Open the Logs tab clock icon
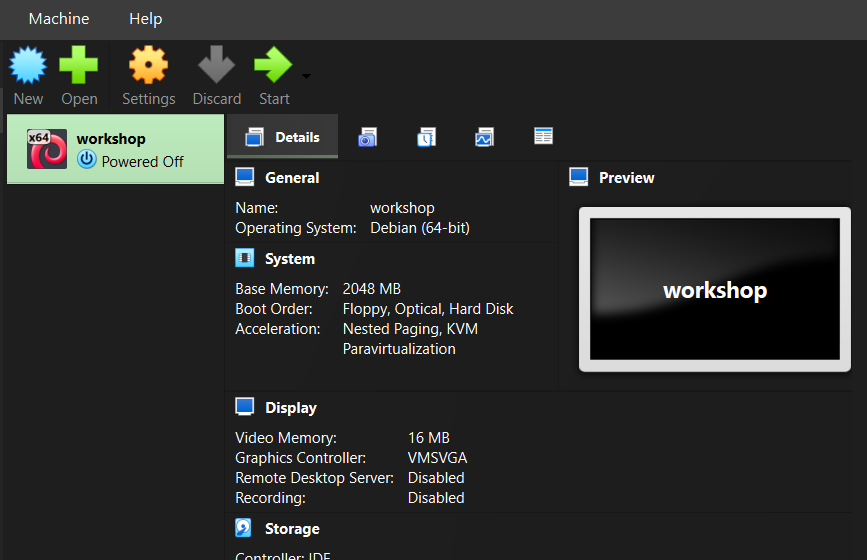Screen dimensions: 867x560 [426, 137]
